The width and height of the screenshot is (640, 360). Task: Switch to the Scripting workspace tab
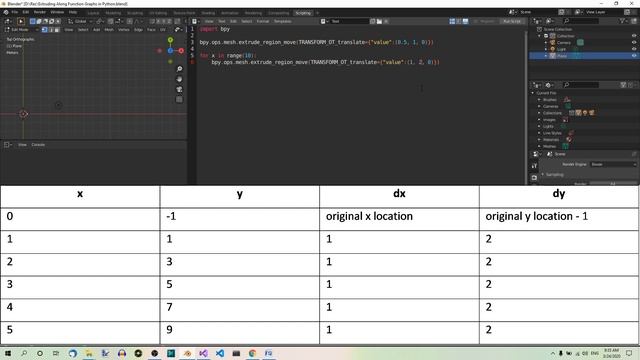pyautogui.click(x=303, y=13)
